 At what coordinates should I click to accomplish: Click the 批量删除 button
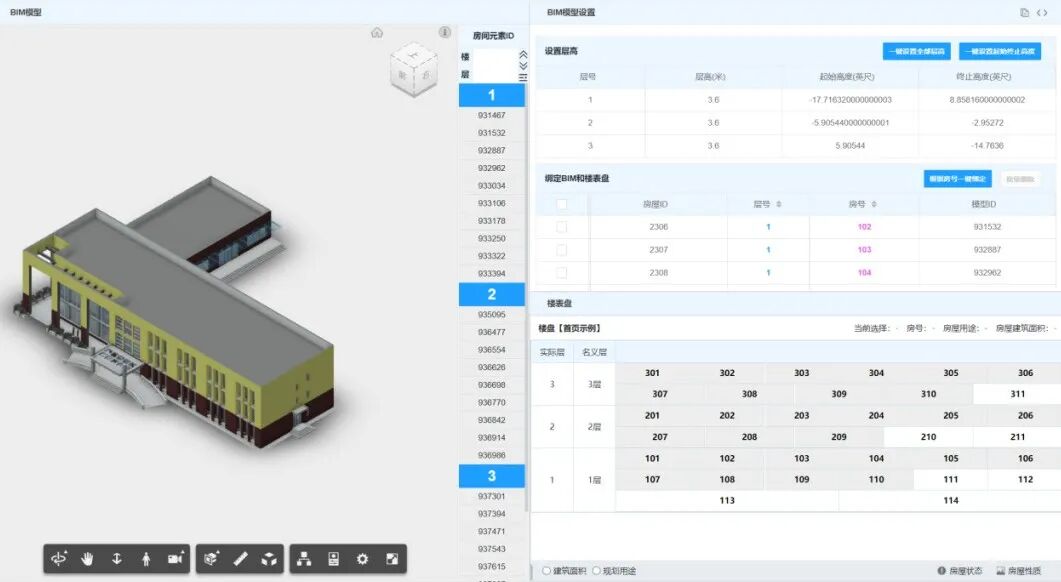(x=1020, y=179)
